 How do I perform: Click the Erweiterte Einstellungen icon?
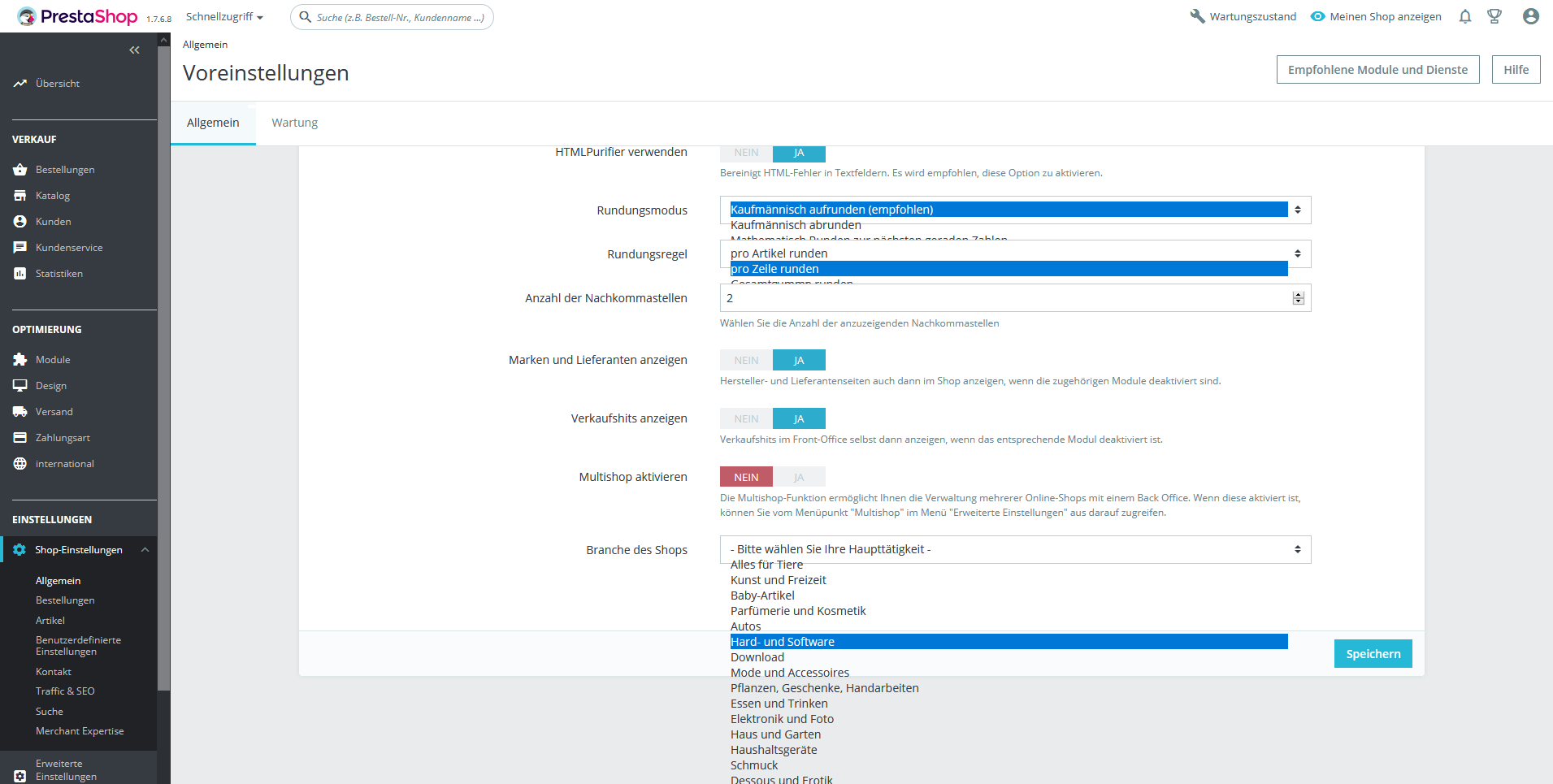[20, 777]
